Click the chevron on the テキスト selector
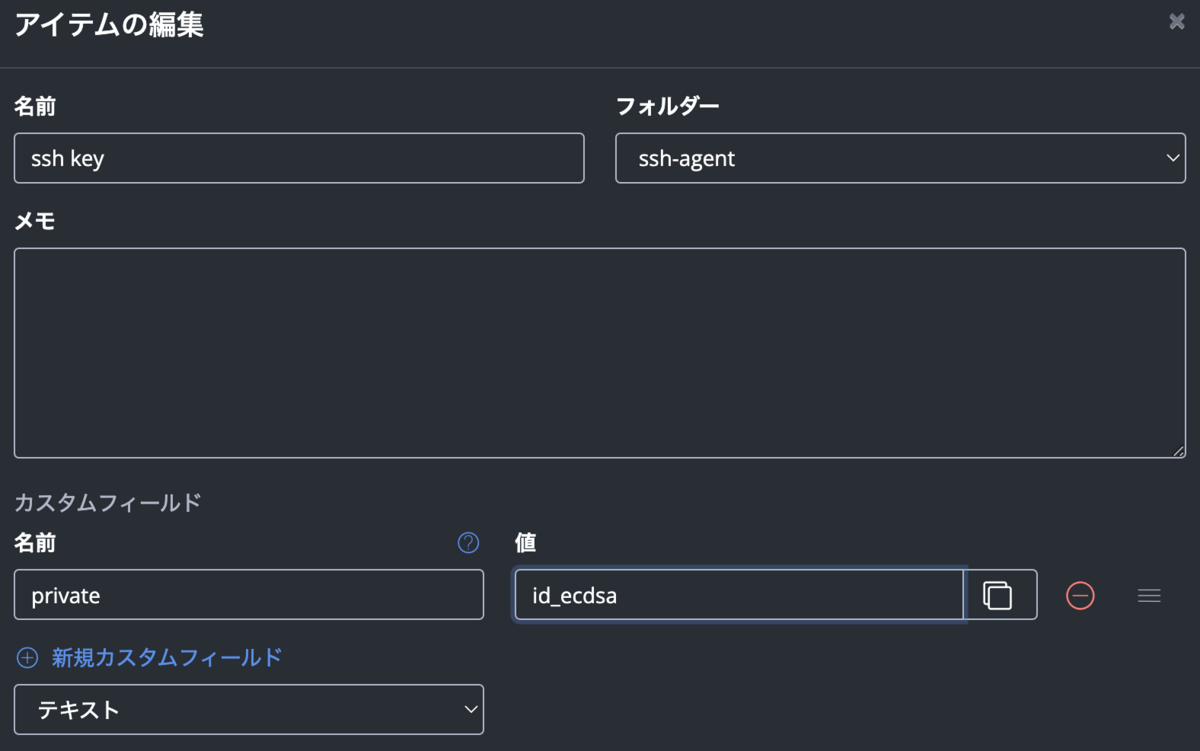 471,710
